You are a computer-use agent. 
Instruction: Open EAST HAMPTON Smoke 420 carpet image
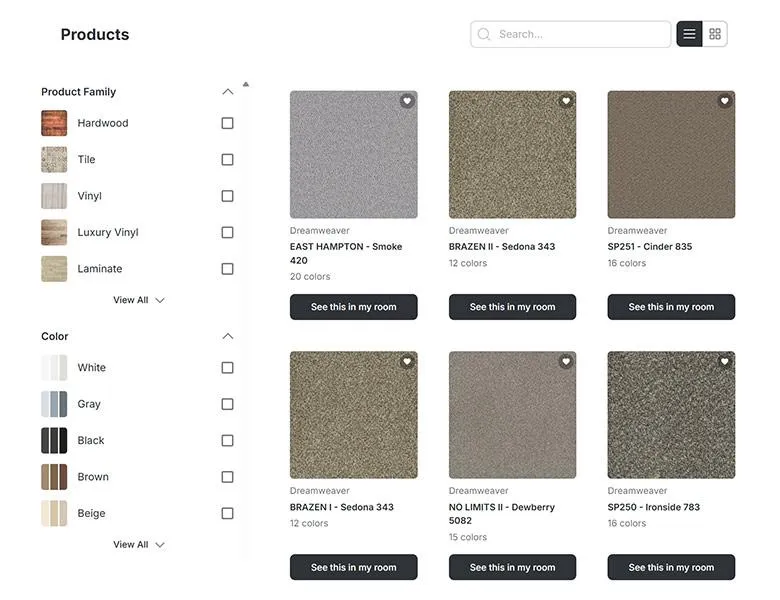coord(354,154)
